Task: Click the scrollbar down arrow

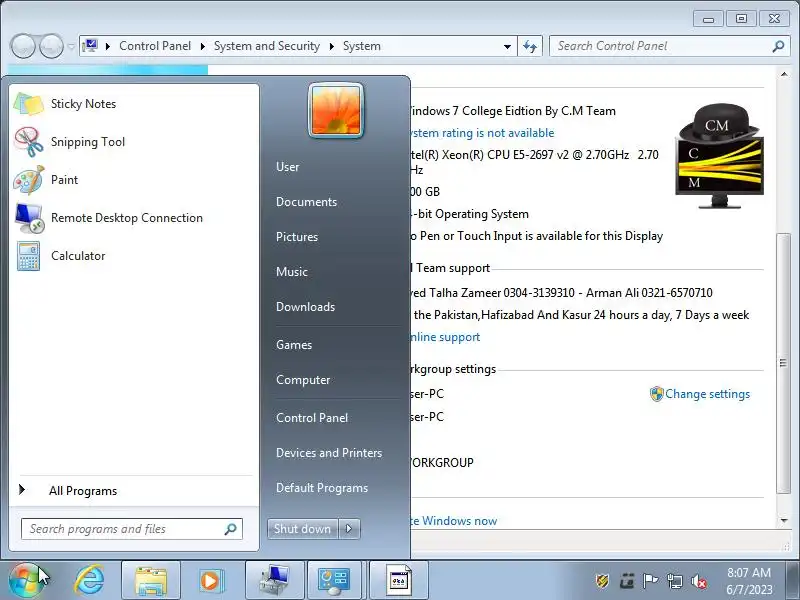Action: click(x=783, y=520)
